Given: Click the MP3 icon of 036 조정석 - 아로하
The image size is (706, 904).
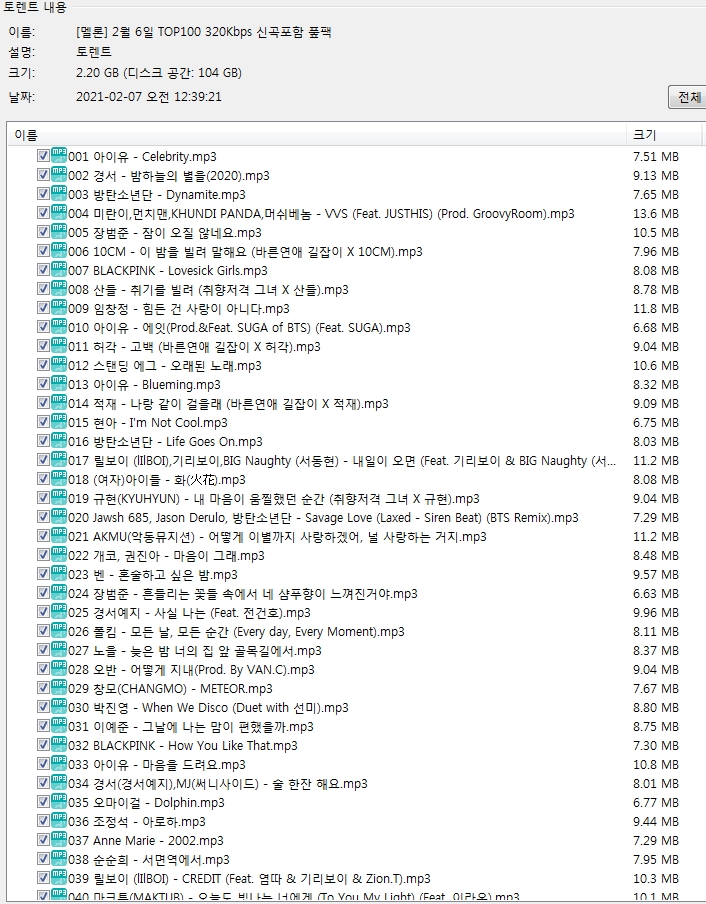Looking at the screenshot, I should click(x=59, y=821).
